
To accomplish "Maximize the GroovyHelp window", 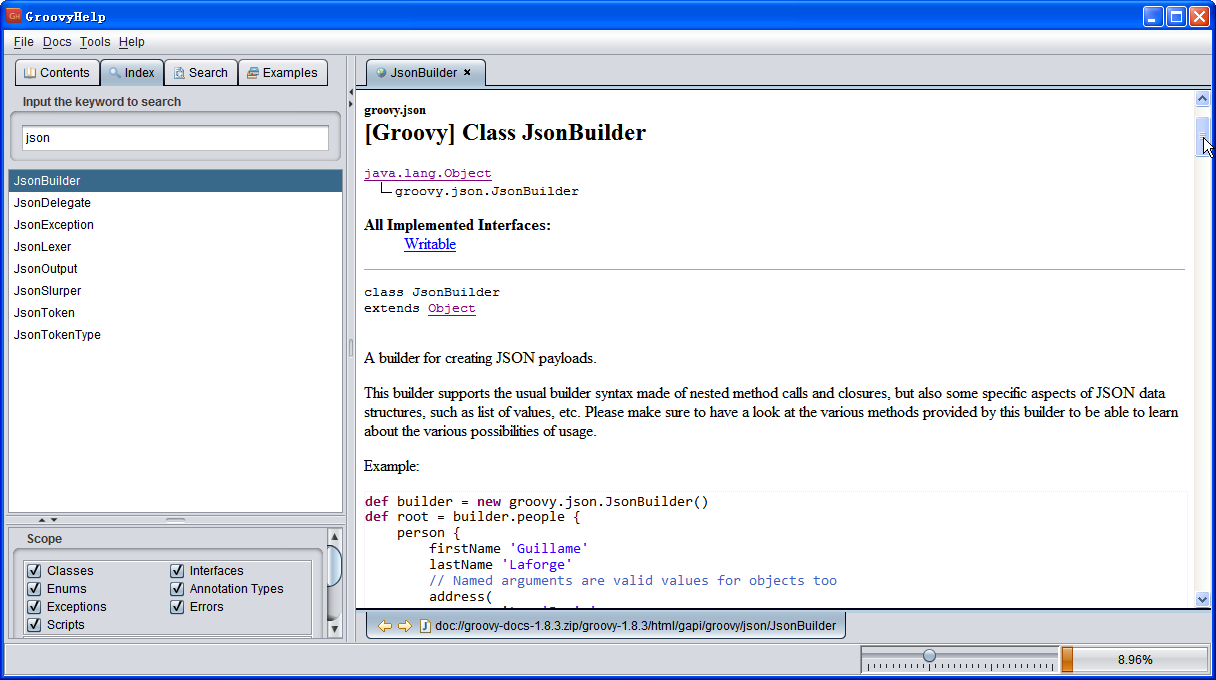I will [x=1177, y=16].
